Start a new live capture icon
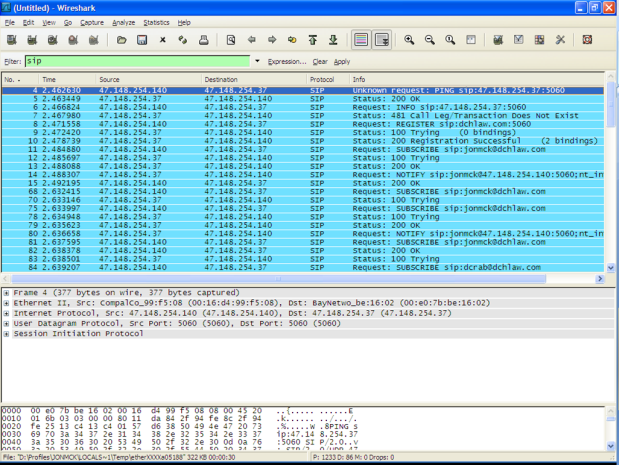619x465 pixels. click(x=53, y=40)
